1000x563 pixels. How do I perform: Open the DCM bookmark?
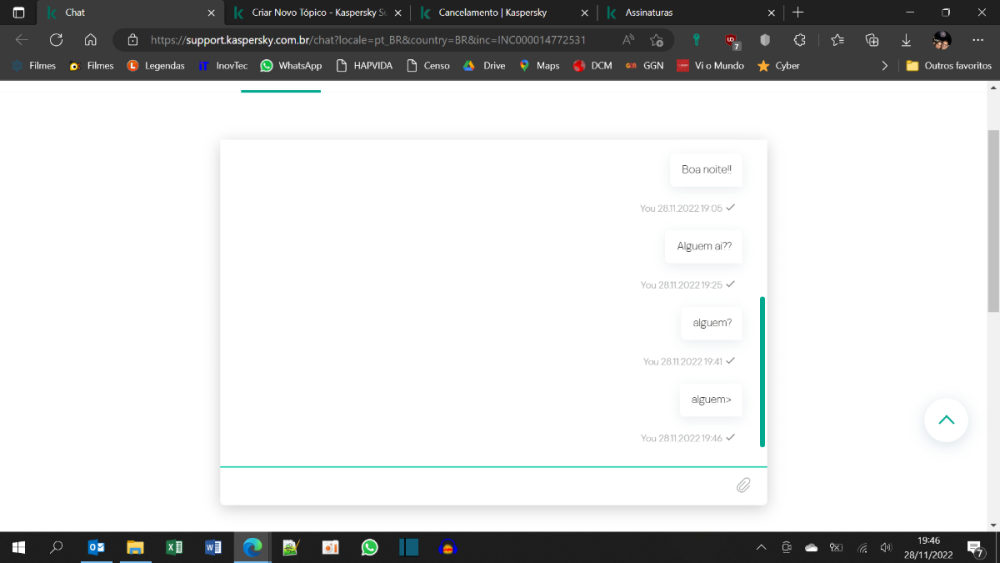[592, 66]
